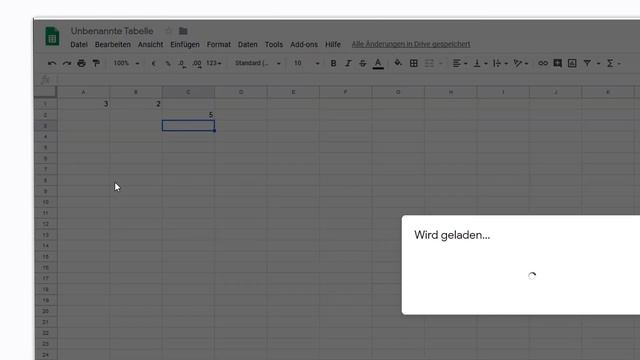This screenshot has height=360, width=640.
Task: Select cell containing 2
Action: pos(136,104)
